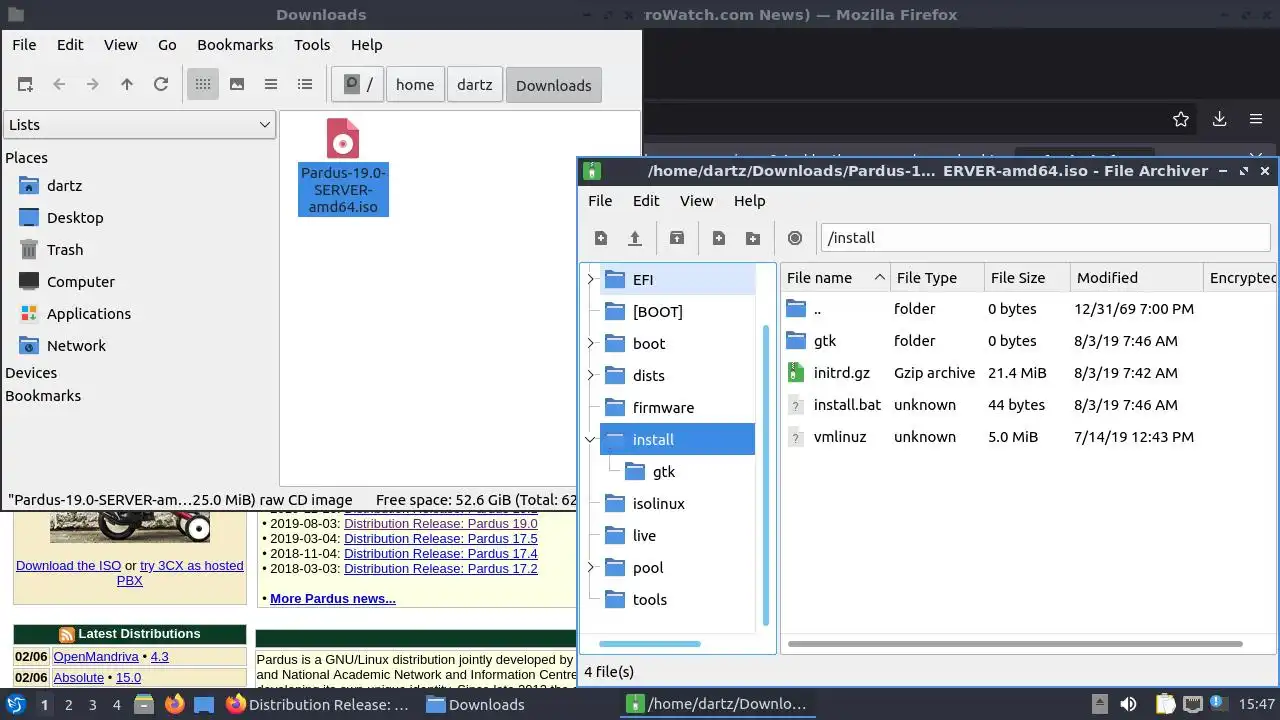Collapse the install folder in archive tree
The width and height of the screenshot is (1280, 720).
(590, 440)
